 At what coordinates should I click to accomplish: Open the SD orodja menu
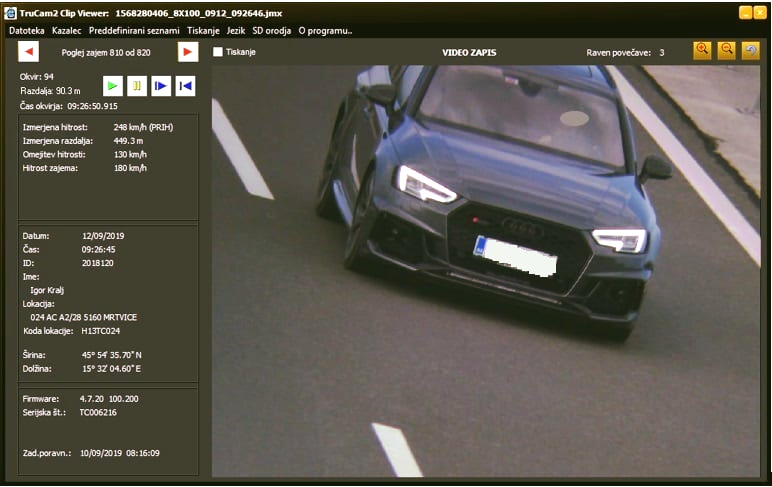pos(271,31)
